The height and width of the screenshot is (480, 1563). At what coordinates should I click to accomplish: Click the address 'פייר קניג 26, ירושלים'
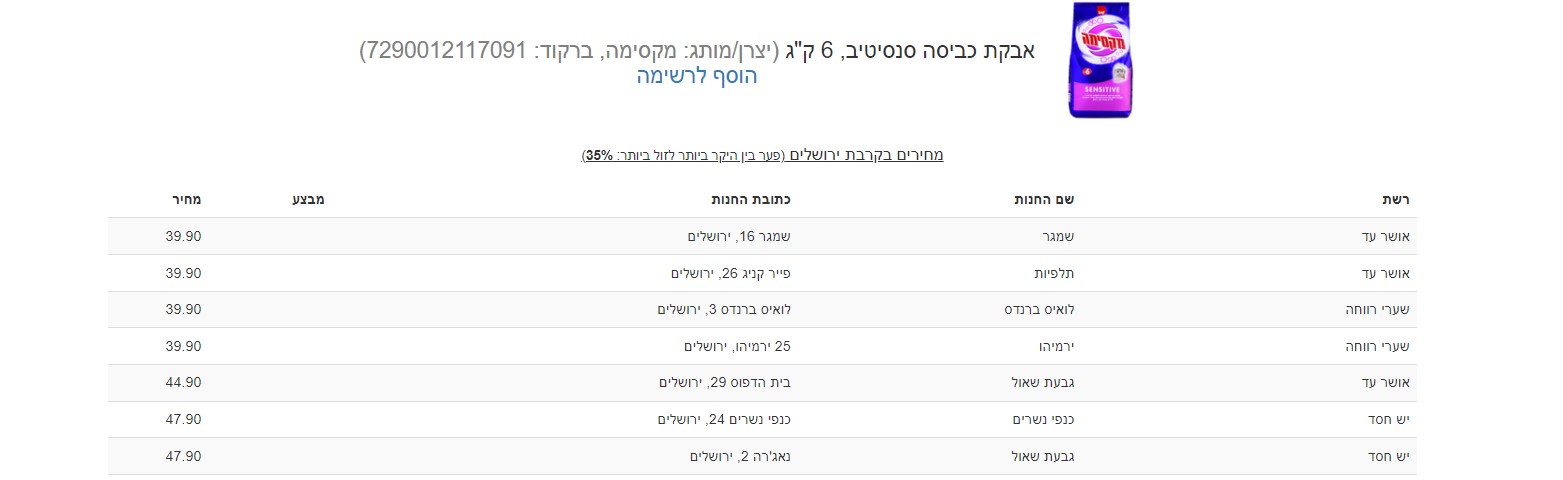point(731,273)
